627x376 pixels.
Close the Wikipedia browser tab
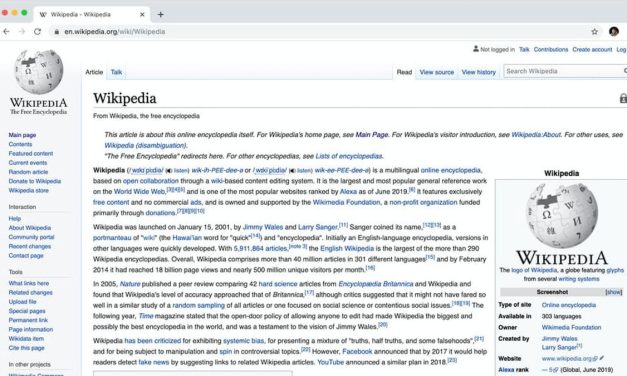pyautogui.click(x=142, y=14)
